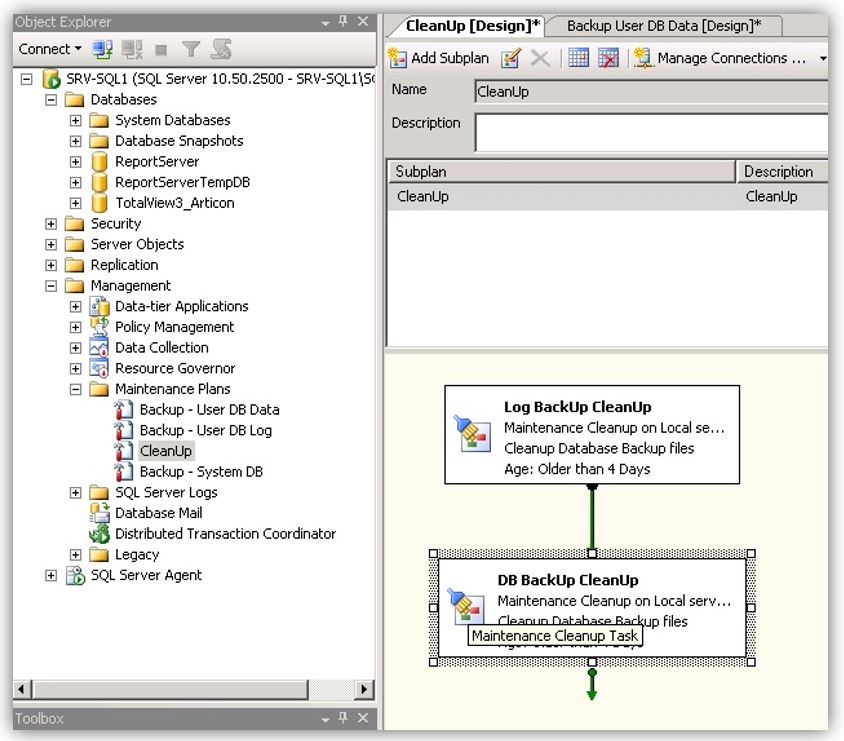Expand the SQL Server Logs folder

(x=75, y=492)
